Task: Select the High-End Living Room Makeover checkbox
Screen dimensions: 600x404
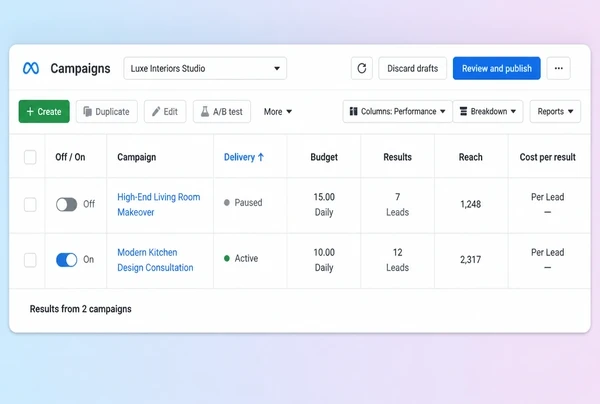Action: click(30, 205)
